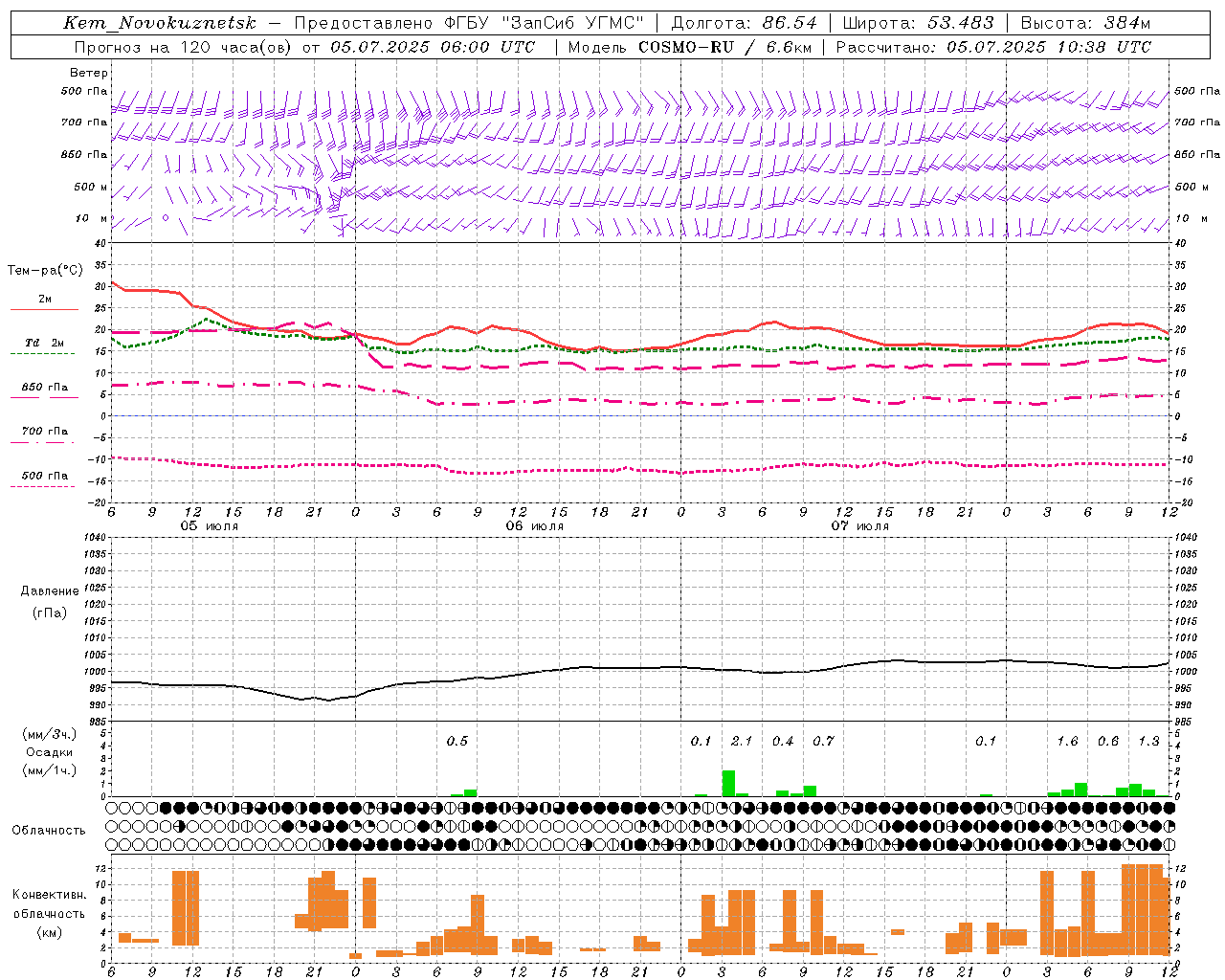Image resolution: width=1225 pixels, height=980 pixels.
Task: Click the (гПа) pressure unit label
Action: point(50,612)
